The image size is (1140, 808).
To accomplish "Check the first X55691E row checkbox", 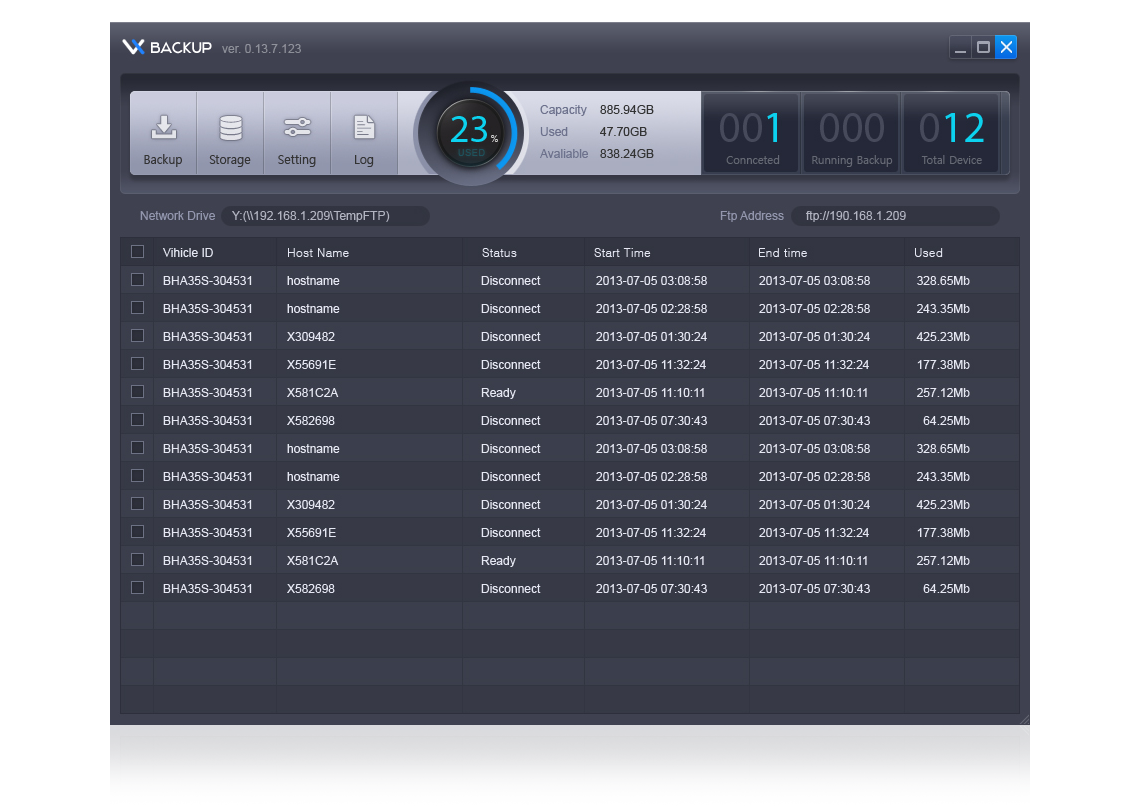I will [x=137, y=364].
